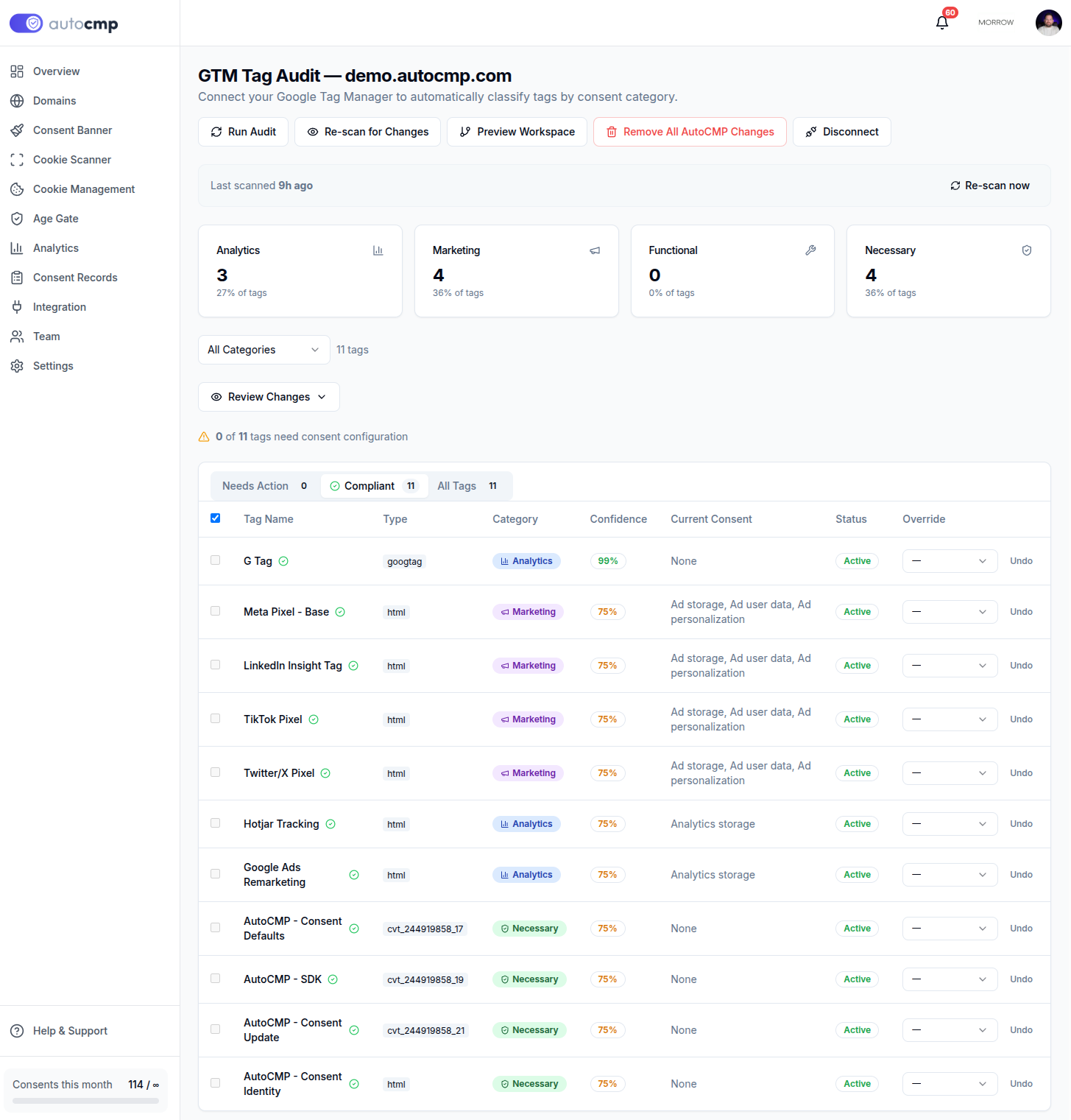Click the green check icon beside G Tag
This screenshot has width=1071, height=1120.
coord(283,561)
